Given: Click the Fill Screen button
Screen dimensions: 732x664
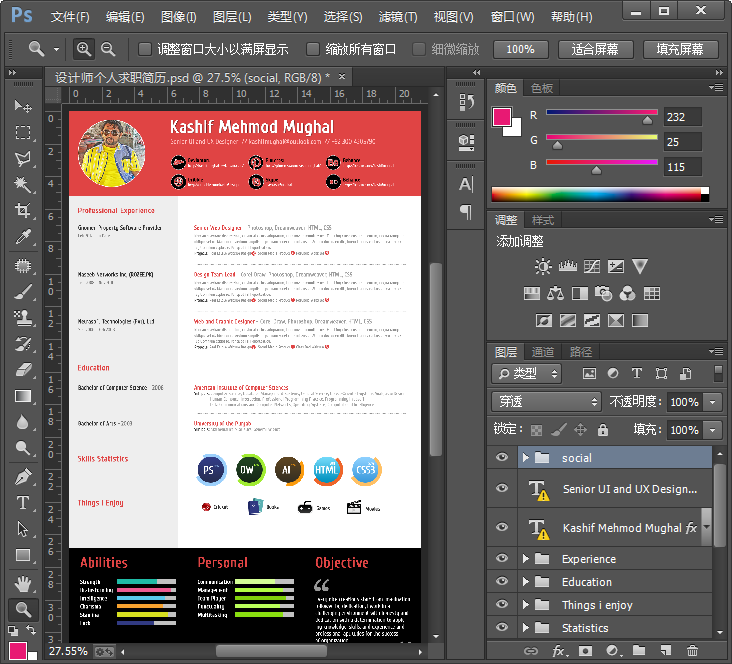Looking at the screenshot, I should tap(679, 49).
